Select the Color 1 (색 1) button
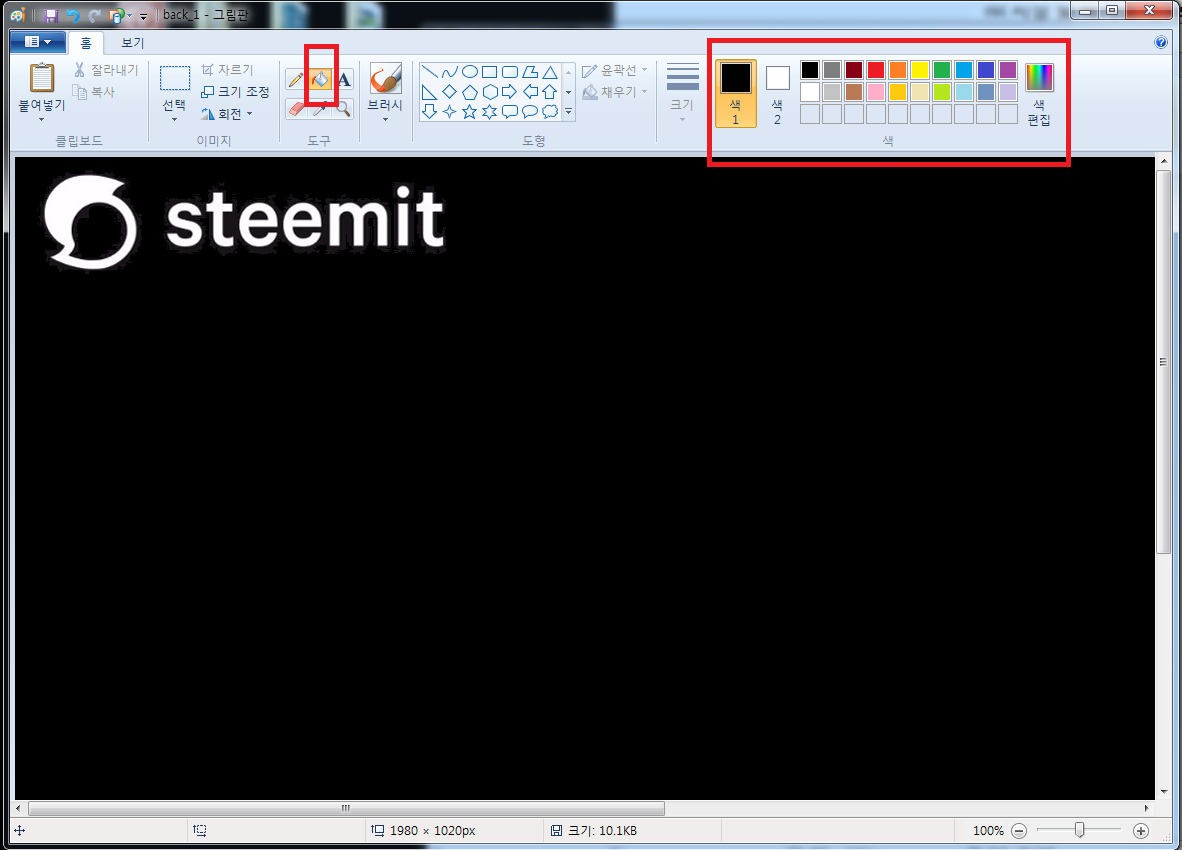 [736, 93]
